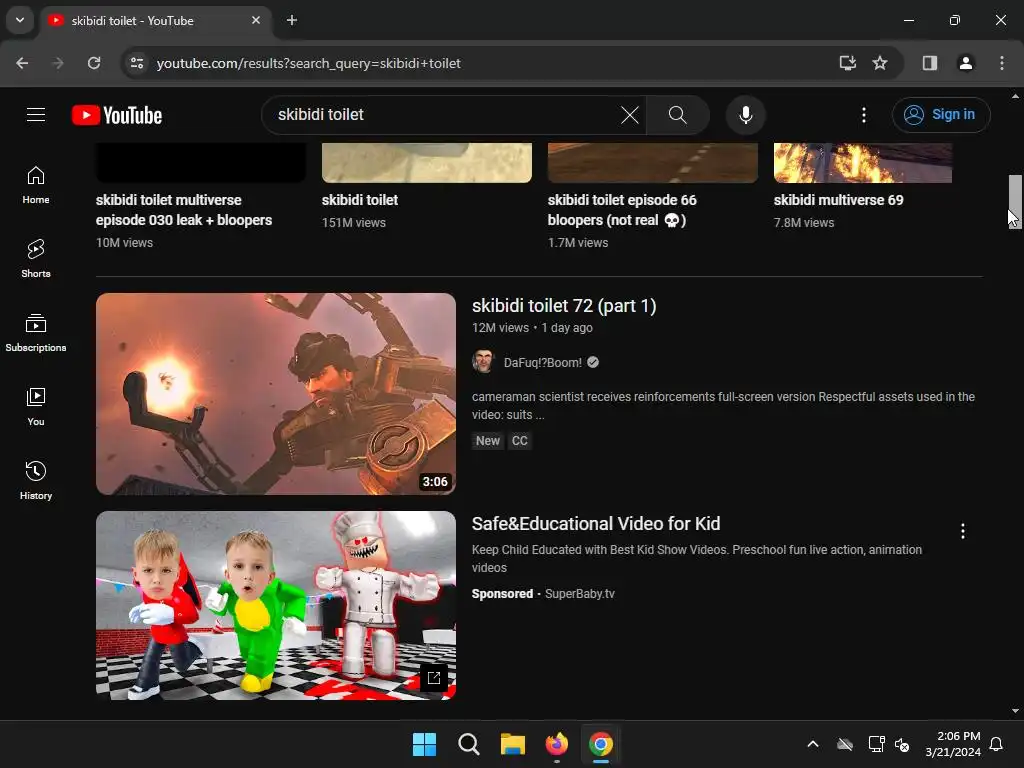Open skibidi toilet multiverse episode 030 short

click(x=184, y=210)
